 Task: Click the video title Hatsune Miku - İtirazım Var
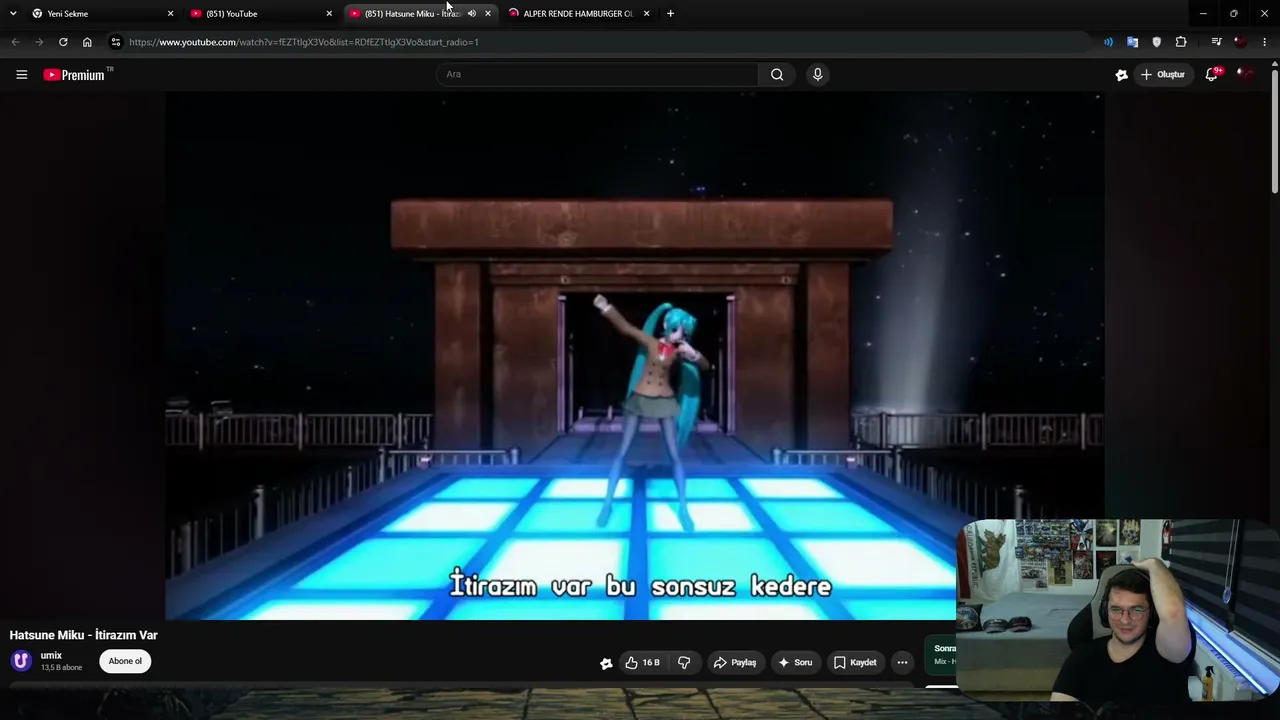click(x=84, y=635)
